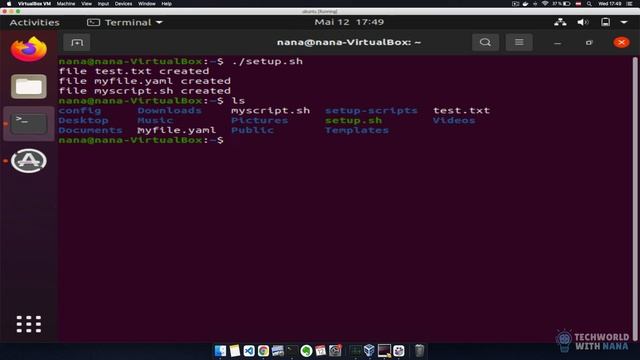Viewport: 640px width, 360px height.
Task: Open the macOS Wi-Fi status icon
Action: [545, 4]
